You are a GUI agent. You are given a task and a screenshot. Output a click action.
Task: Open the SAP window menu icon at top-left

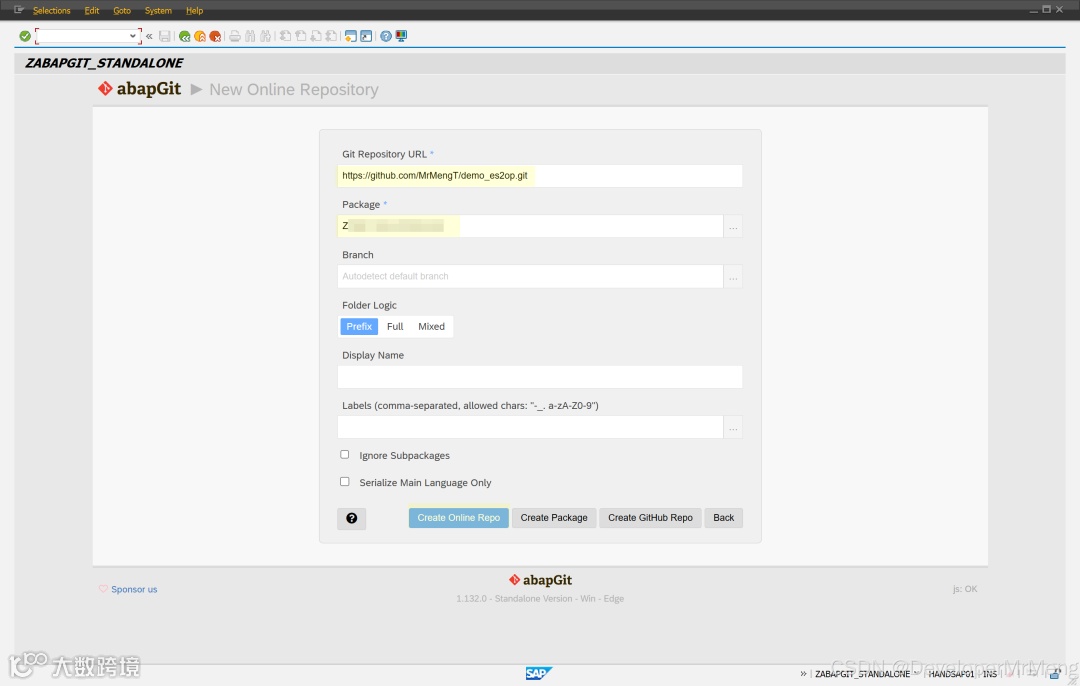coord(19,10)
